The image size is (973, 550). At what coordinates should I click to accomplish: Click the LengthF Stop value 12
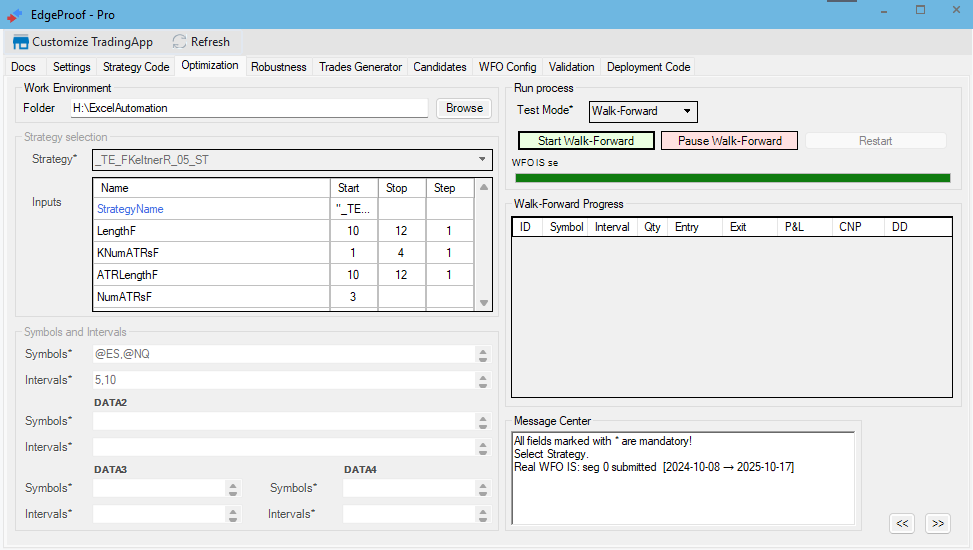[401, 231]
